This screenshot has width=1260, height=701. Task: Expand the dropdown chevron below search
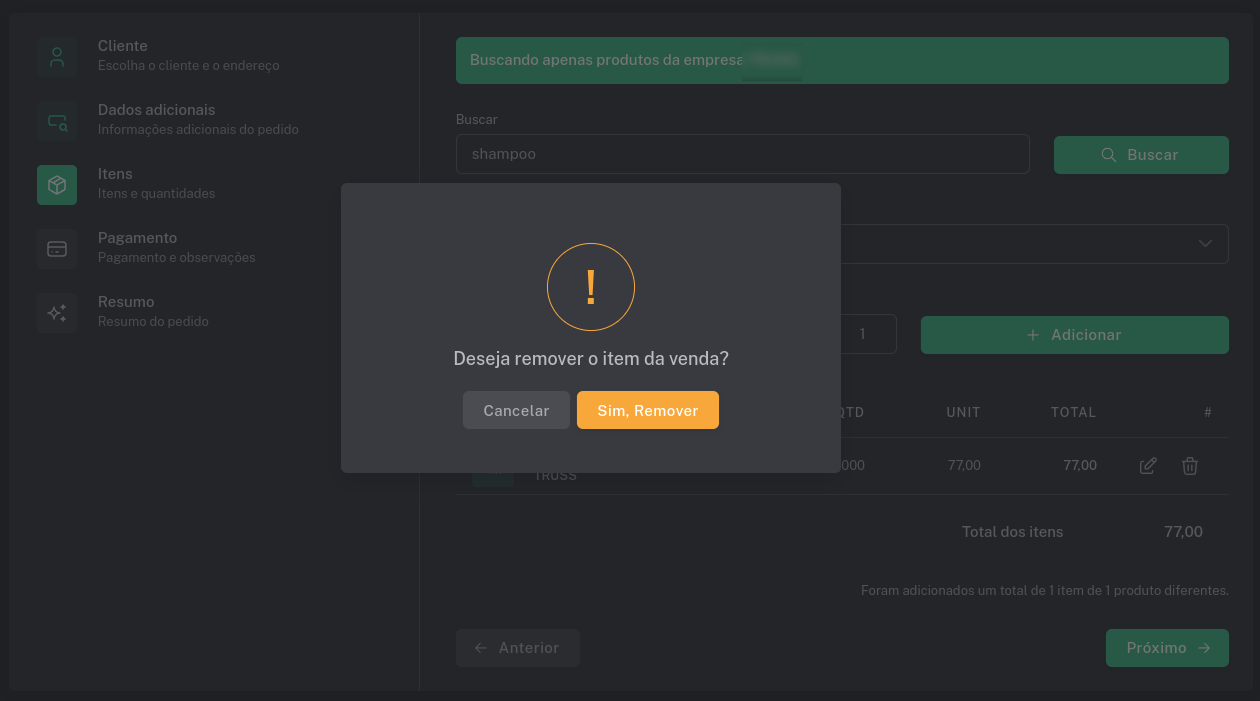click(x=1205, y=244)
